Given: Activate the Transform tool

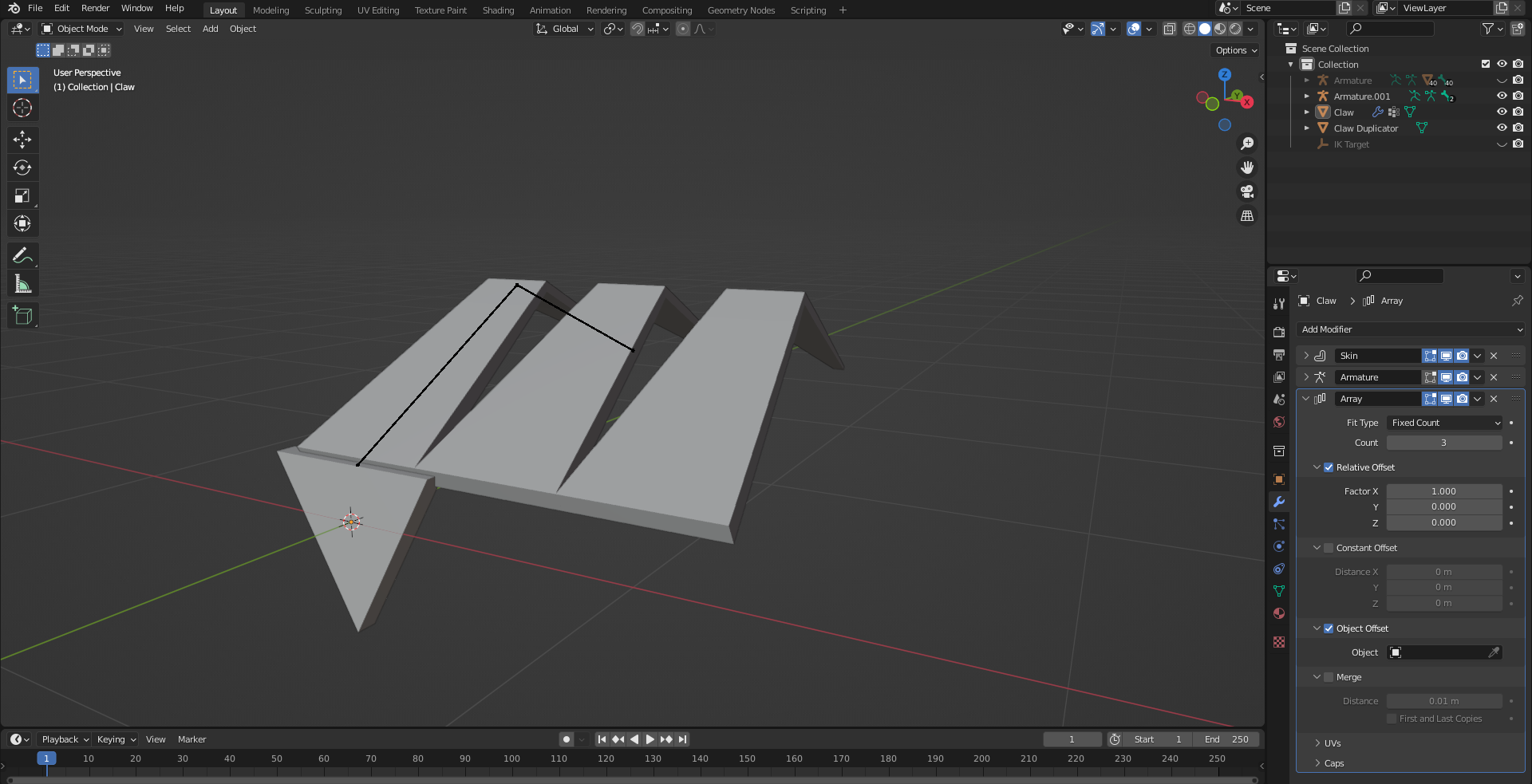Looking at the screenshot, I should pyautogui.click(x=22, y=223).
